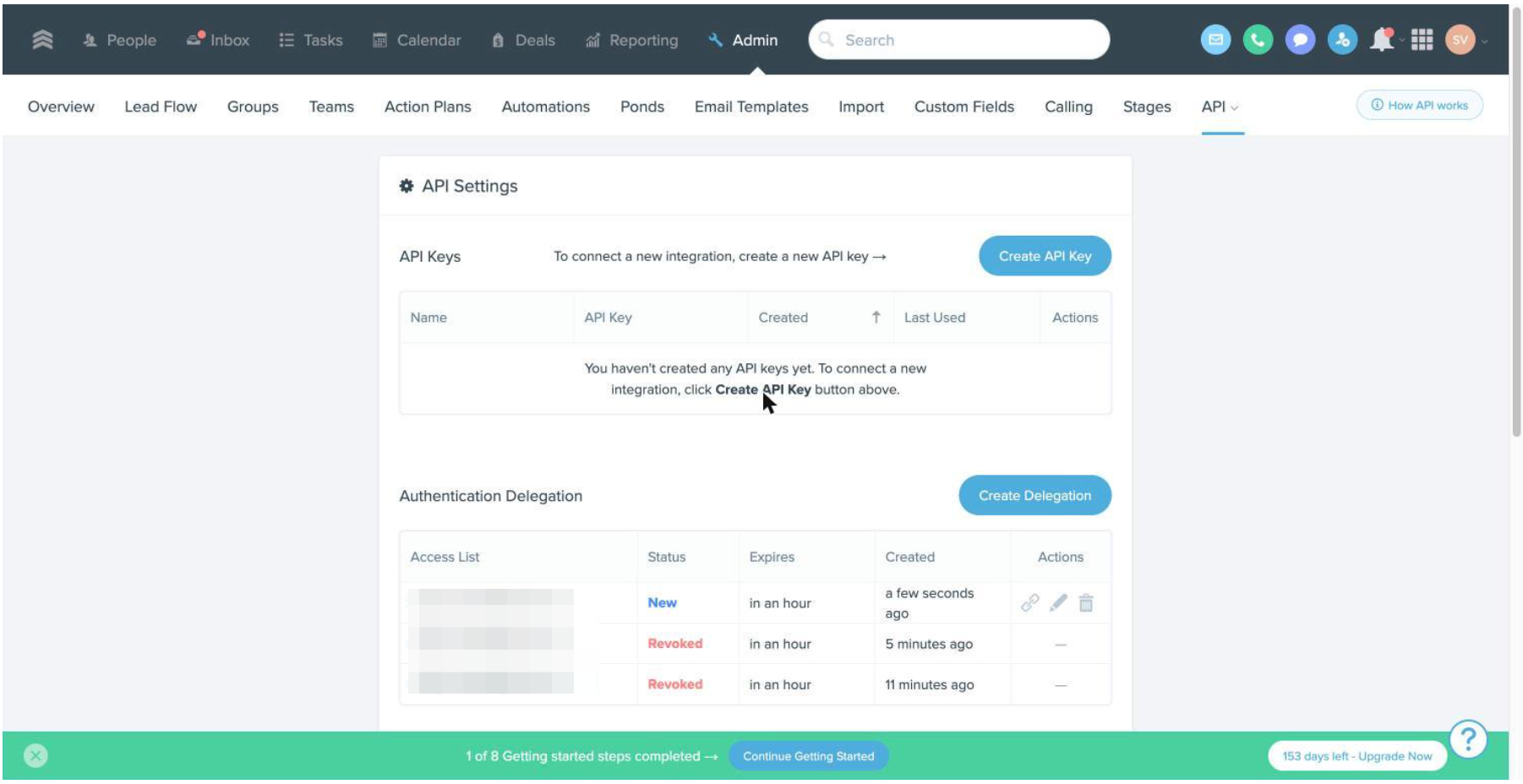The image size is (1523, 784).
Task: Open the Ponds tab
Action: point(642,106)
